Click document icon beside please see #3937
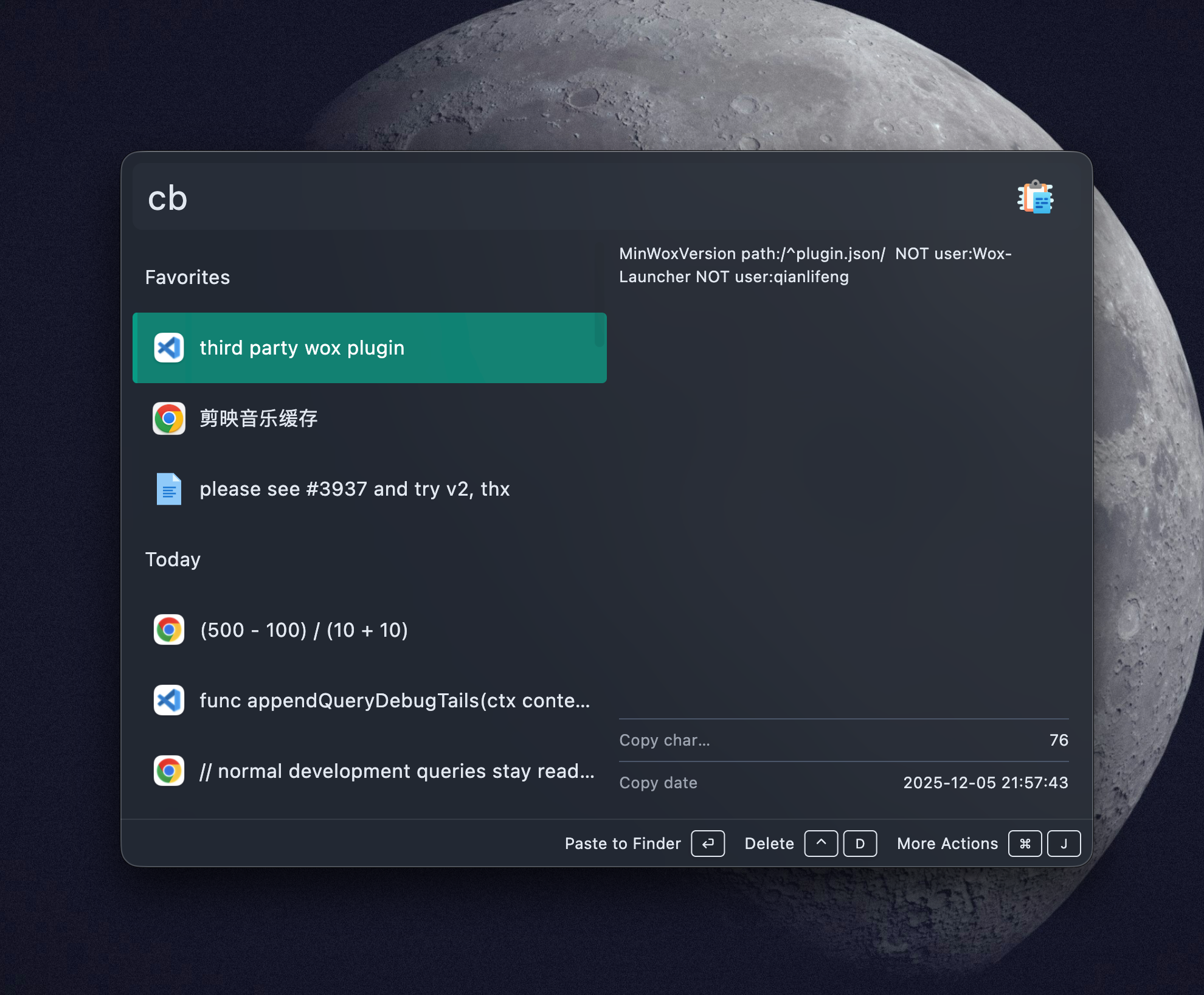This screenshot has height=995, width=1204. [169, 489]
